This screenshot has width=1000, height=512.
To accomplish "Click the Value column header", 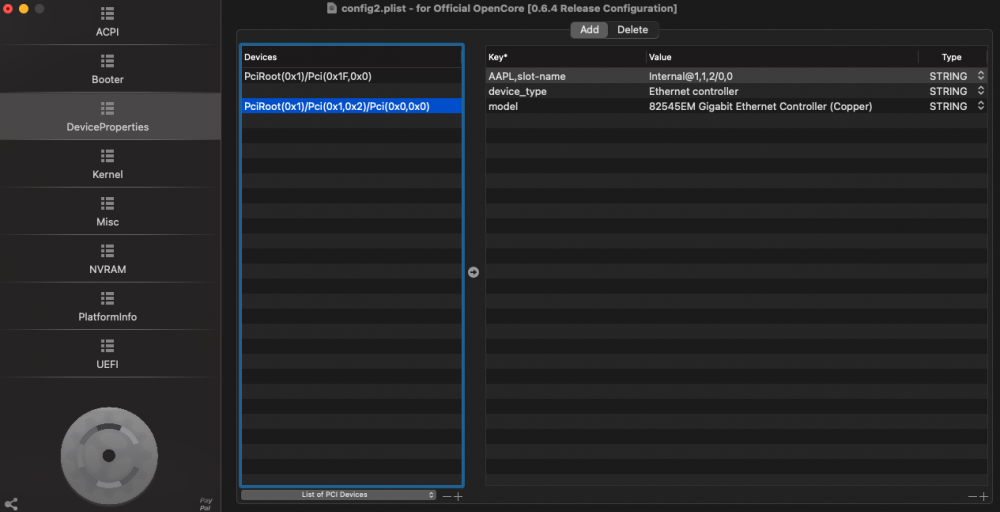I will coord(782,57).
